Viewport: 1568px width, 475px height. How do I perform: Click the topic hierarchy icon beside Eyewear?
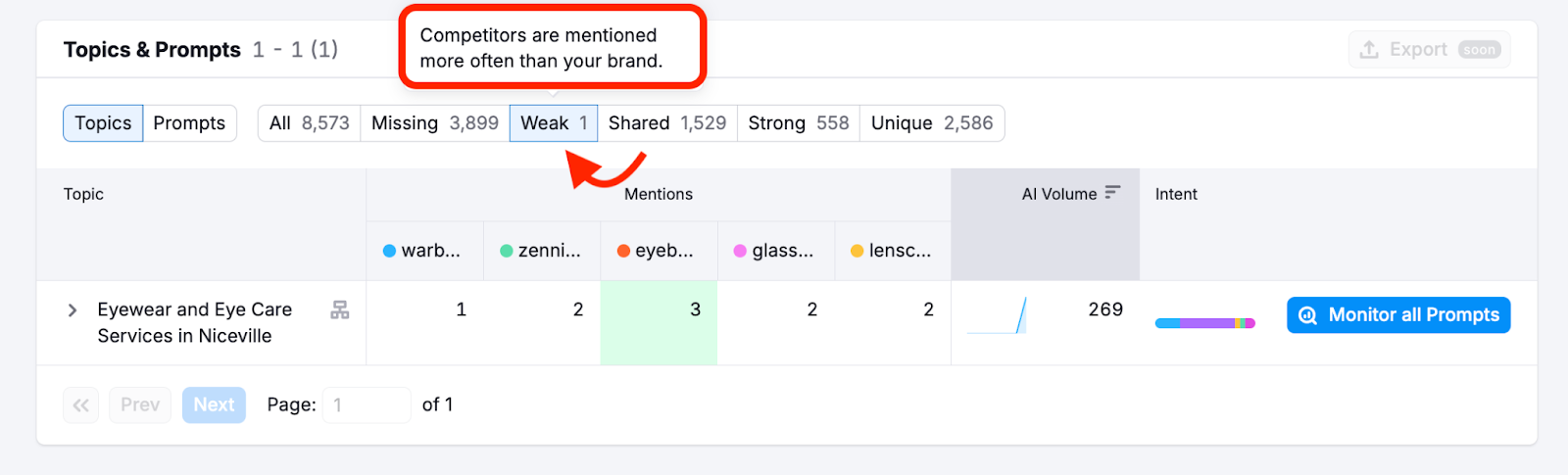[339, 310]
